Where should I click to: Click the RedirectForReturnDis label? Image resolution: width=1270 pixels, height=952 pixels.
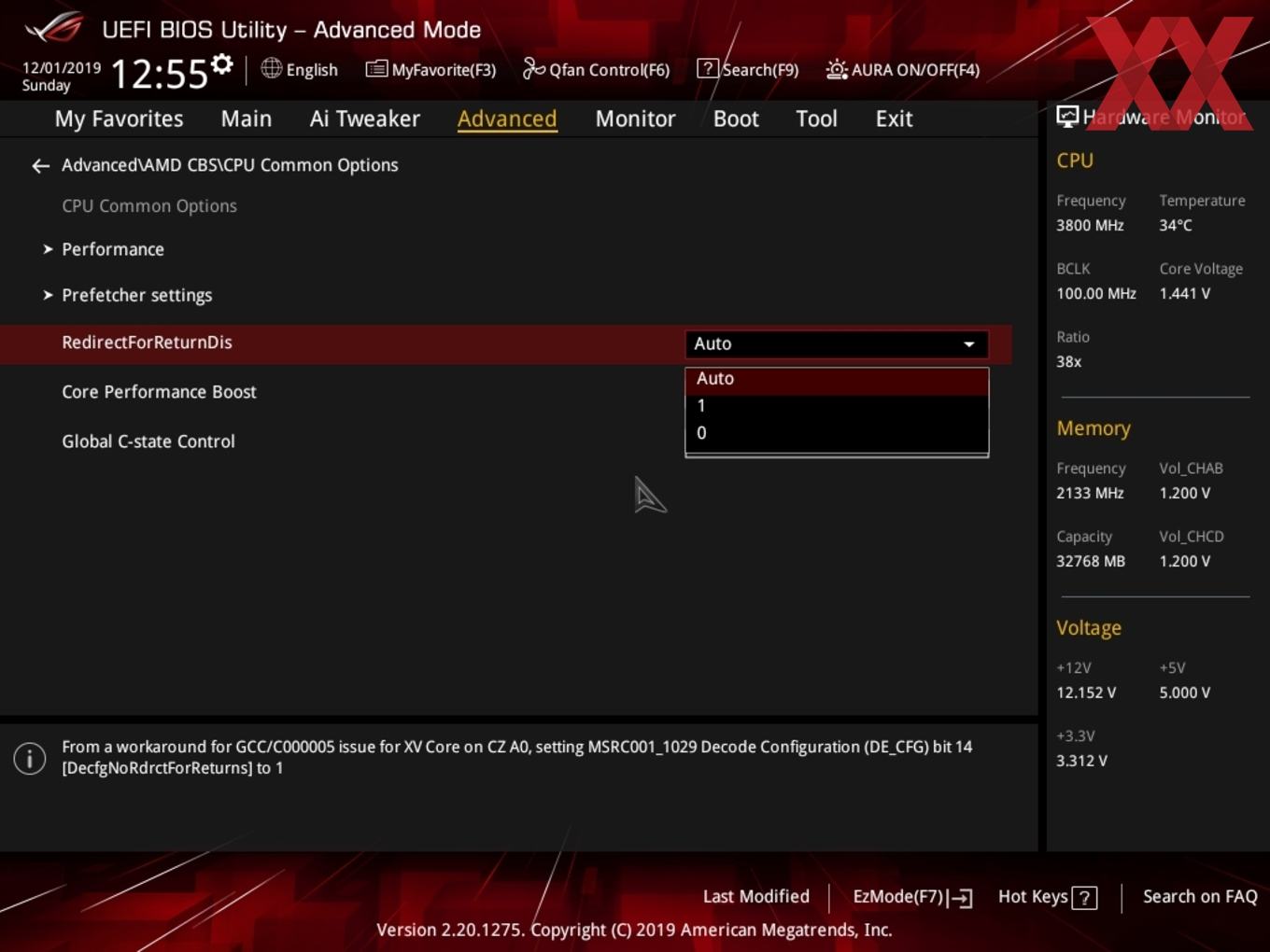147,343
